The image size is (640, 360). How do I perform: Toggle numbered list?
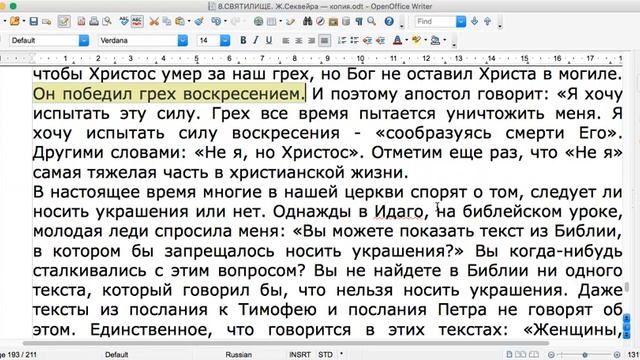pos(342,40)
